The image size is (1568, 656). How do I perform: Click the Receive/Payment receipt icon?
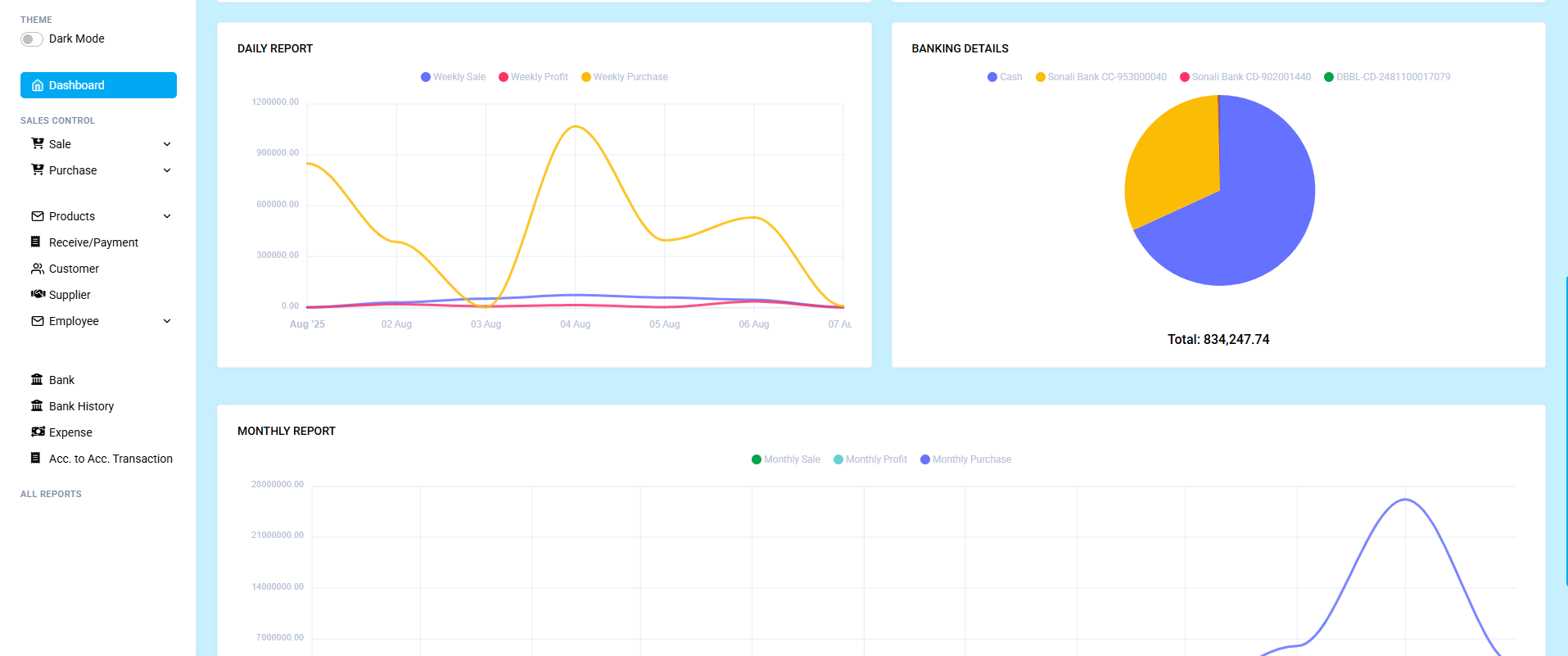click(36, 242)
